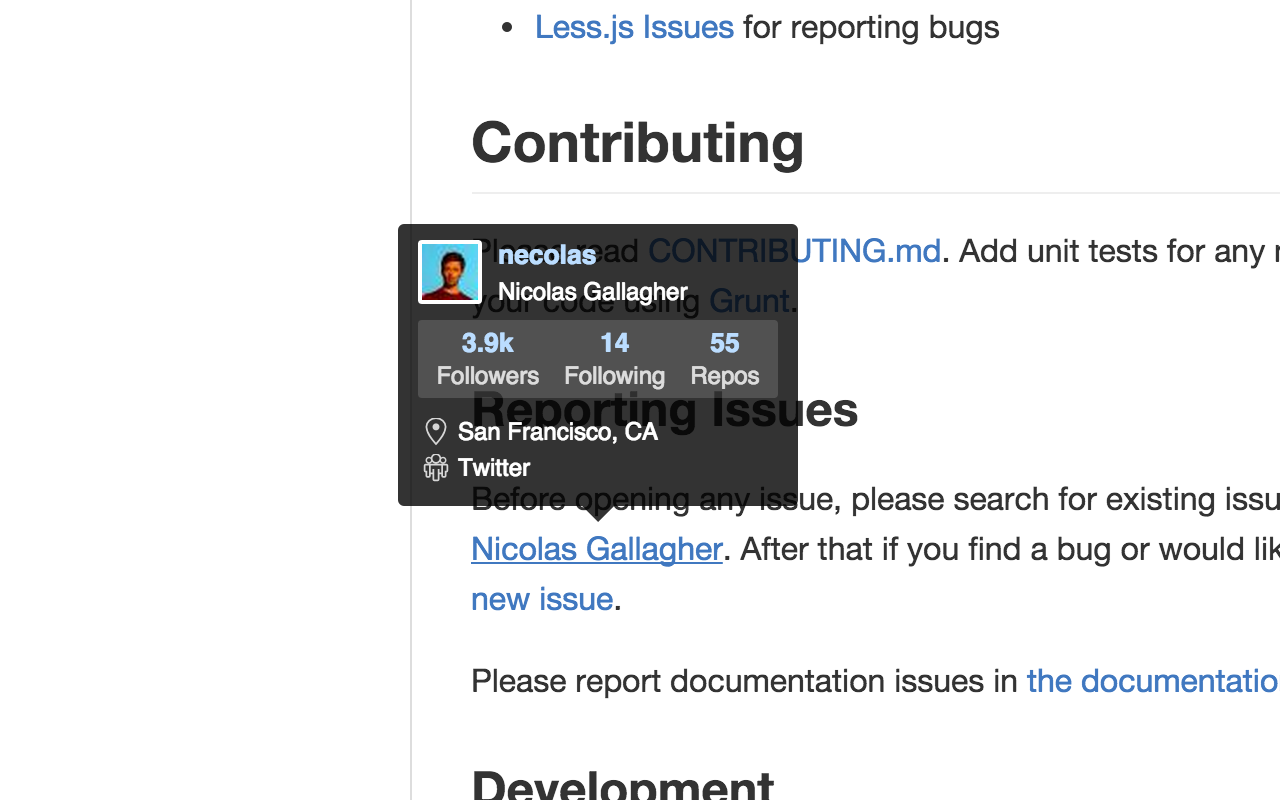Open the Grunt link
This screenshot has height=800, width=1280.
[749, 301]
